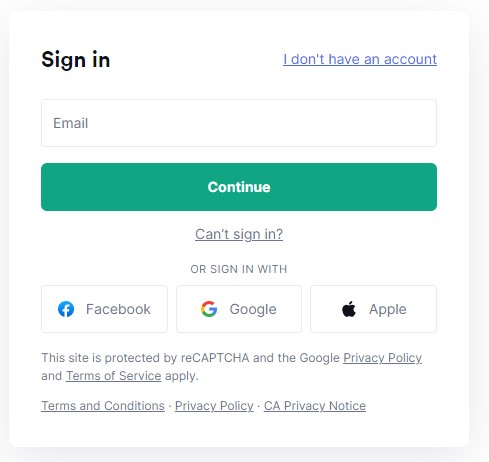
Task: Click the reCAPTCHA protection notice text
Action: coord(231,367)
